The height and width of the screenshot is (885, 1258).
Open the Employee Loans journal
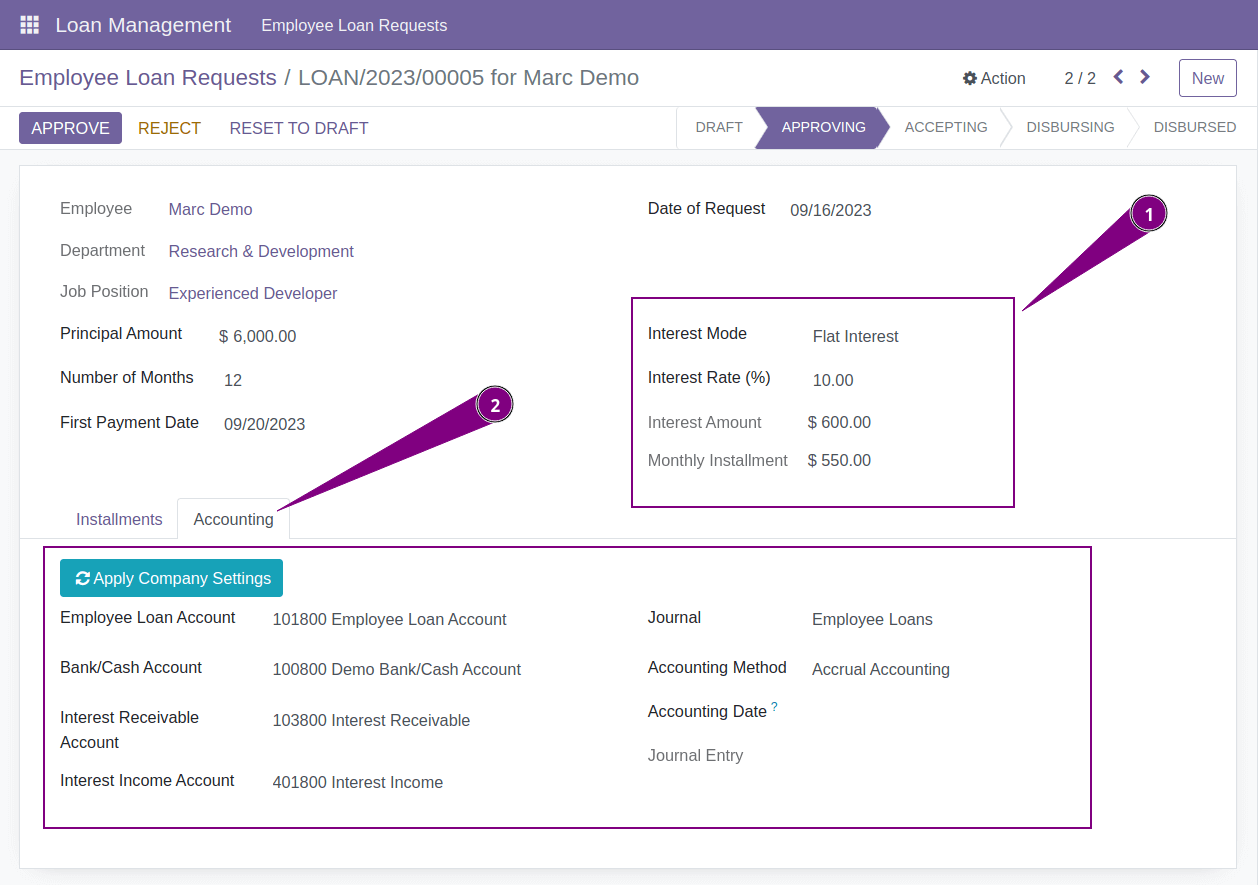point(871,619)
